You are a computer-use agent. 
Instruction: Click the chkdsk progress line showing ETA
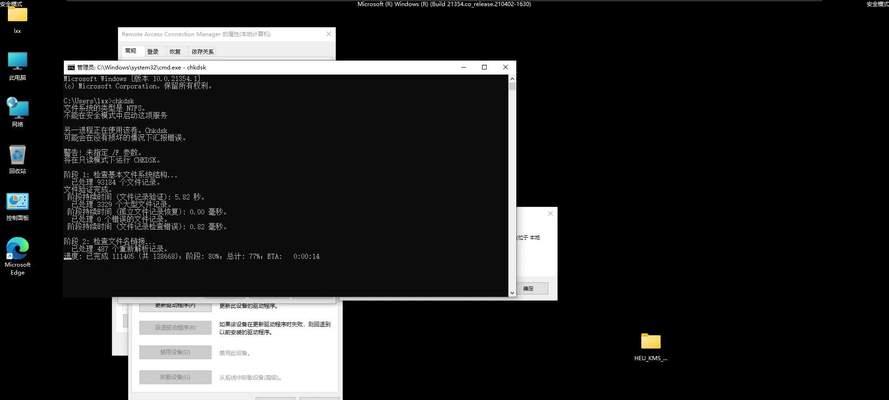tap(192, 257)
